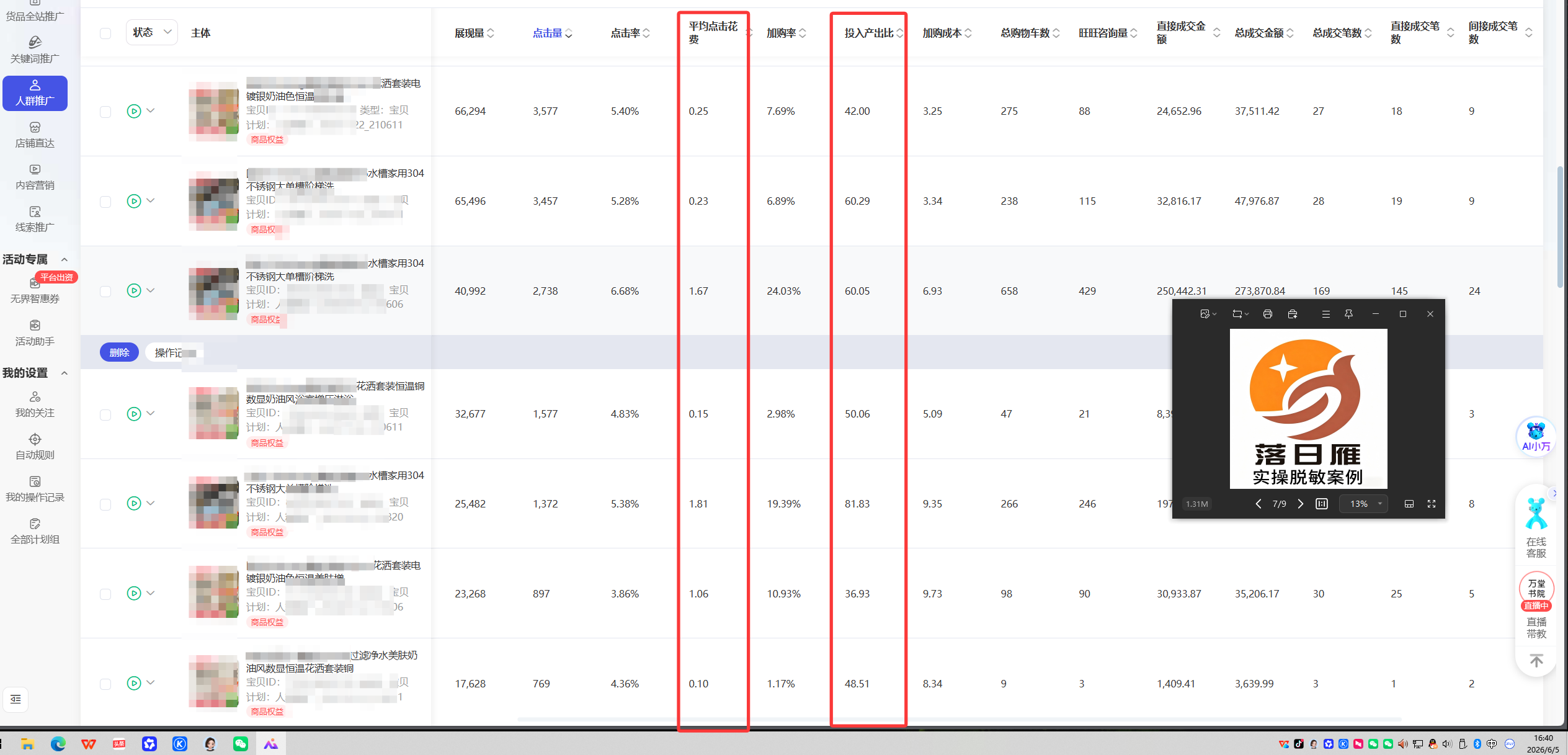The height and width of the screenshot is (755, 1568).
Task: Open the 状态 filter dropdown
Action: click(152, 32)
